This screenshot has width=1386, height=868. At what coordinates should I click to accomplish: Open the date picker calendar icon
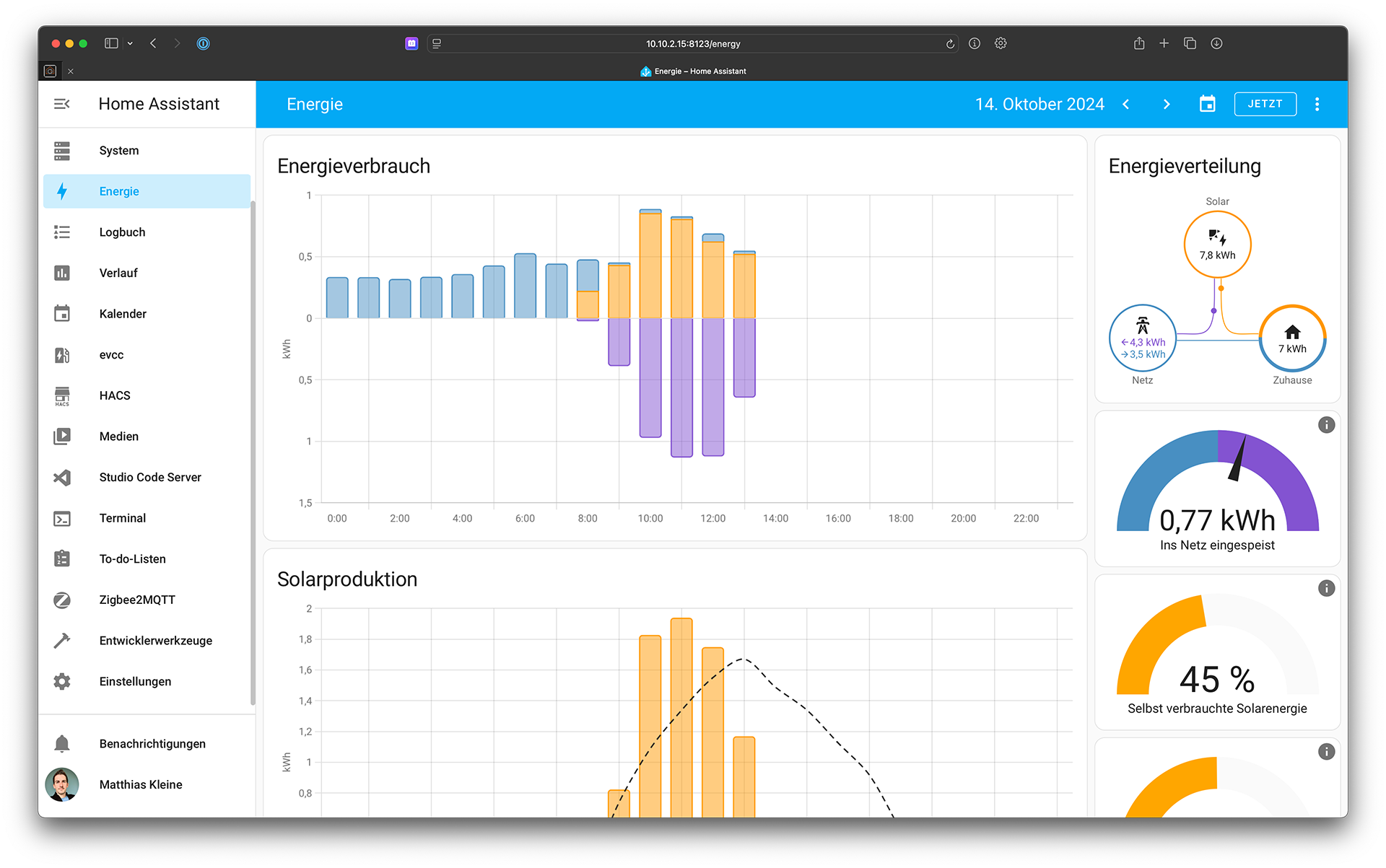coord(1207,104)
